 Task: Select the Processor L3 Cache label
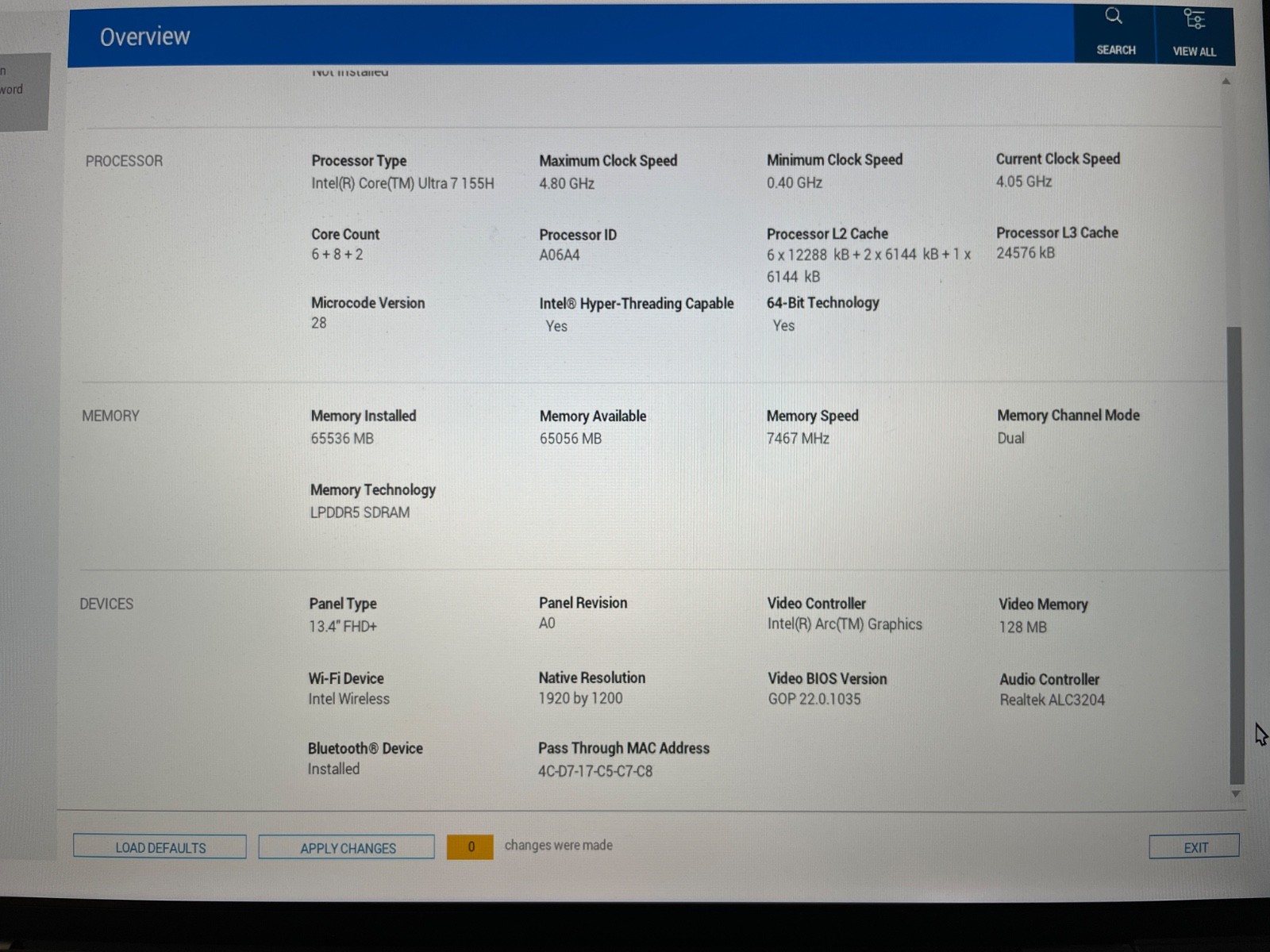click(x=1057, y=232)
